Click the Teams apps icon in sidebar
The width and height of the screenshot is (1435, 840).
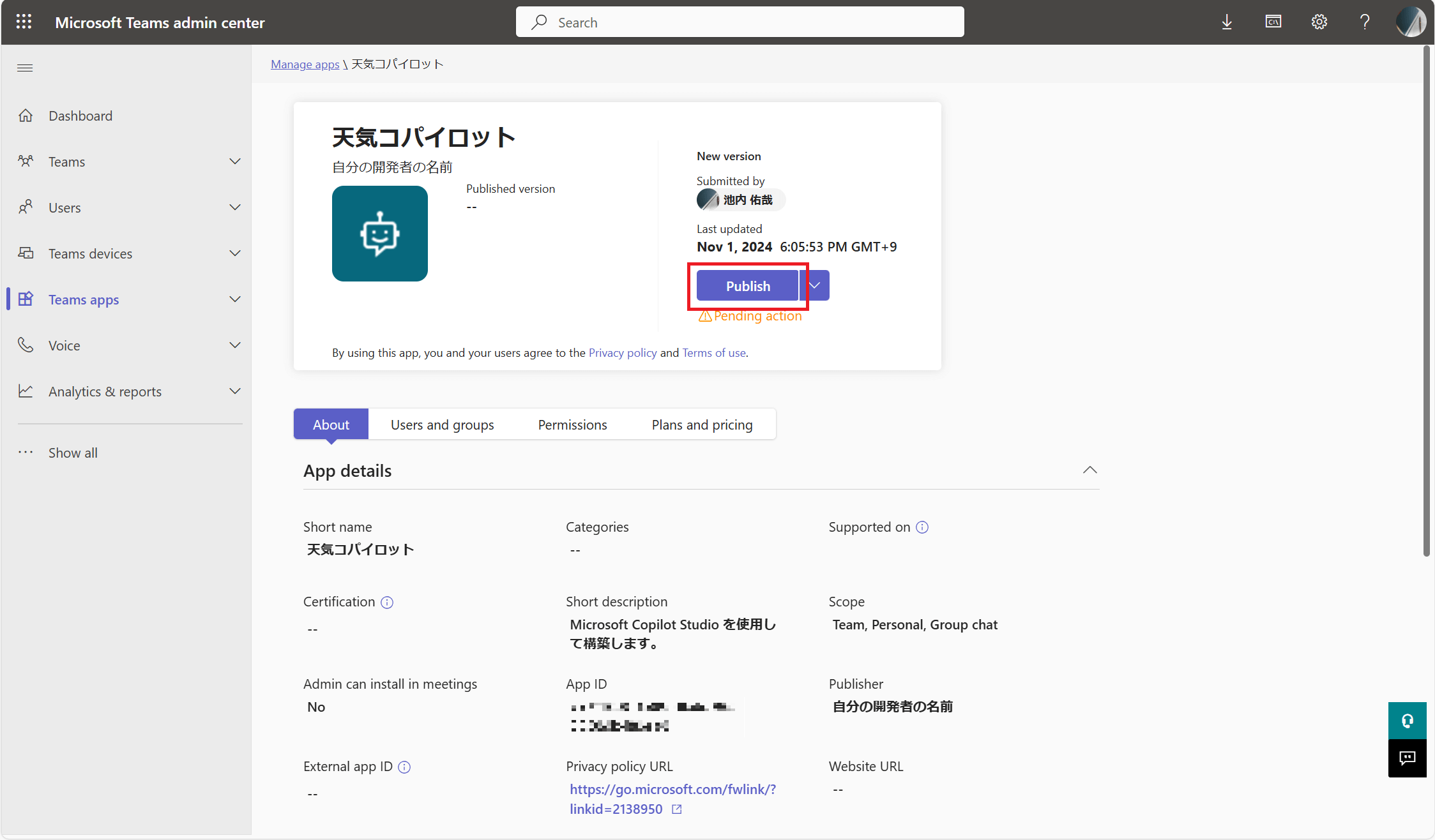[x=26, y=299]
